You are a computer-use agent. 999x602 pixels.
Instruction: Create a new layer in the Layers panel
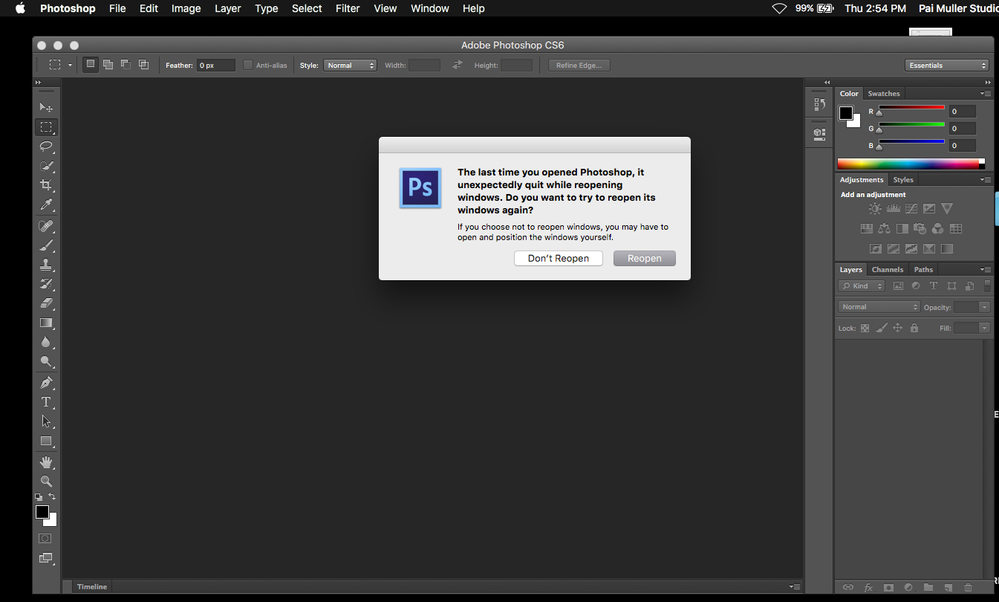click(947, 587)
